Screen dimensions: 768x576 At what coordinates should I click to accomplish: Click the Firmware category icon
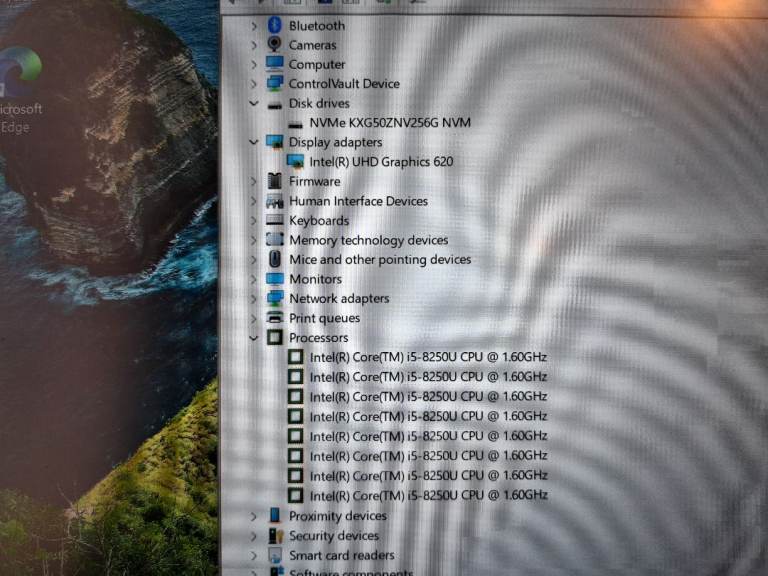pos(275,181)
